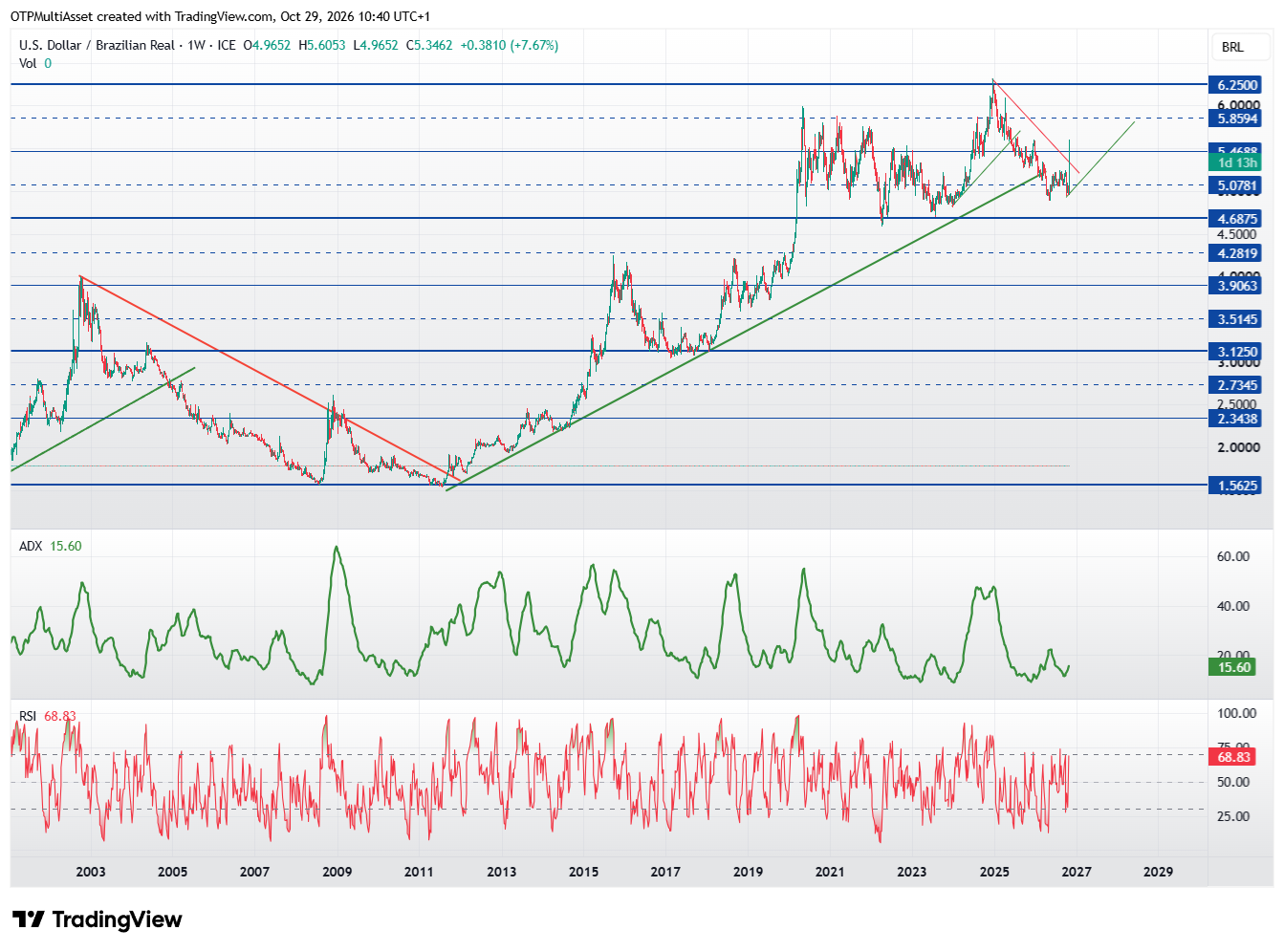1284x952 pixels.
Task: Click the ADX 15.60 value tag
Action: click(x=1232, y=667)
